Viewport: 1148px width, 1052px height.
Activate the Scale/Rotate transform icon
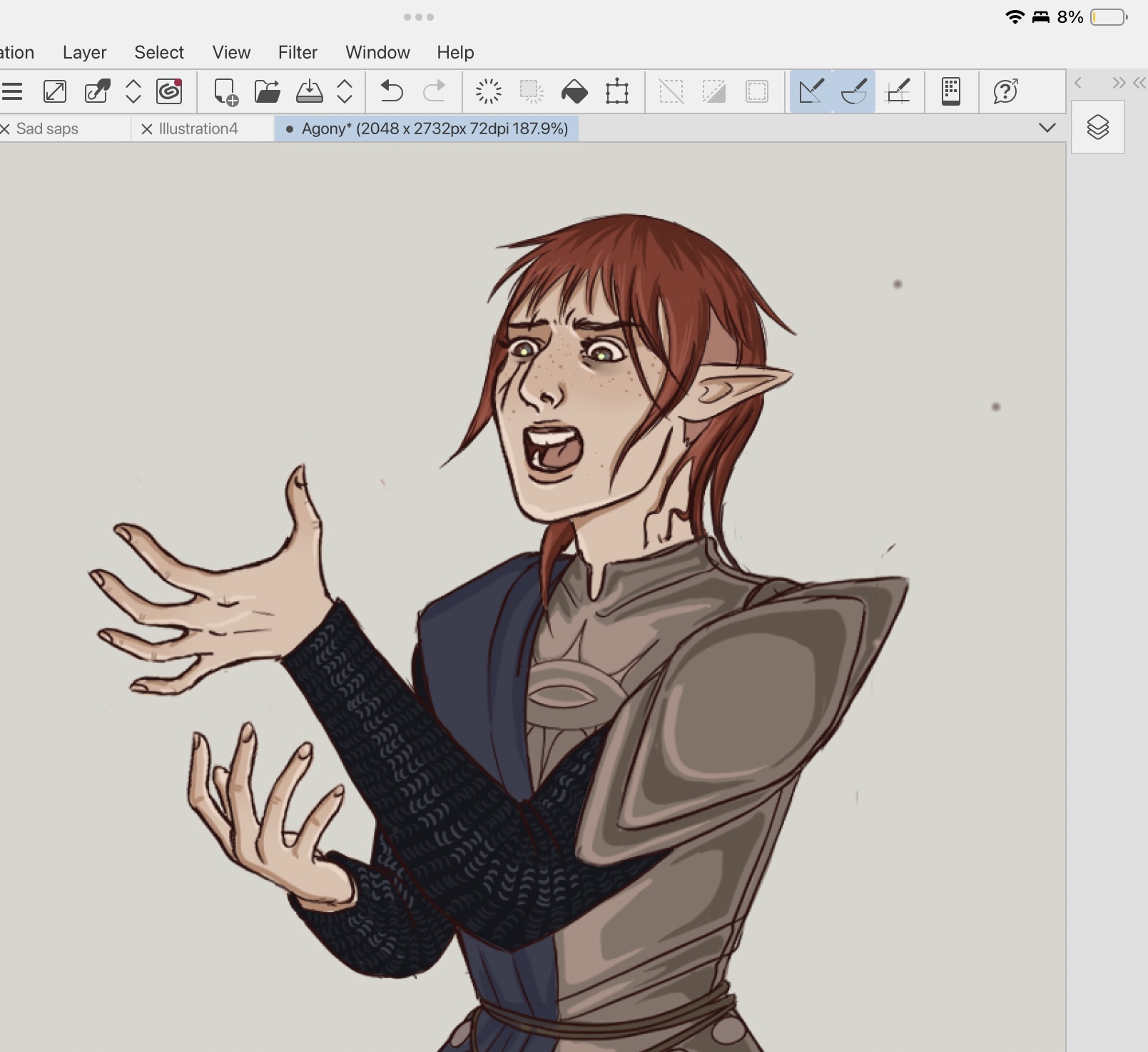point(617,91)
